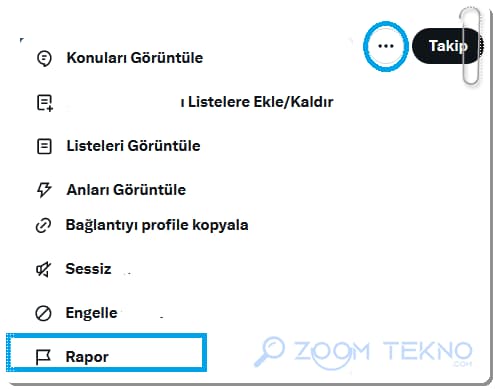Click the vertical scrollbar thumb
Viewport: 496px width, 389px height.
pos(471,46)
